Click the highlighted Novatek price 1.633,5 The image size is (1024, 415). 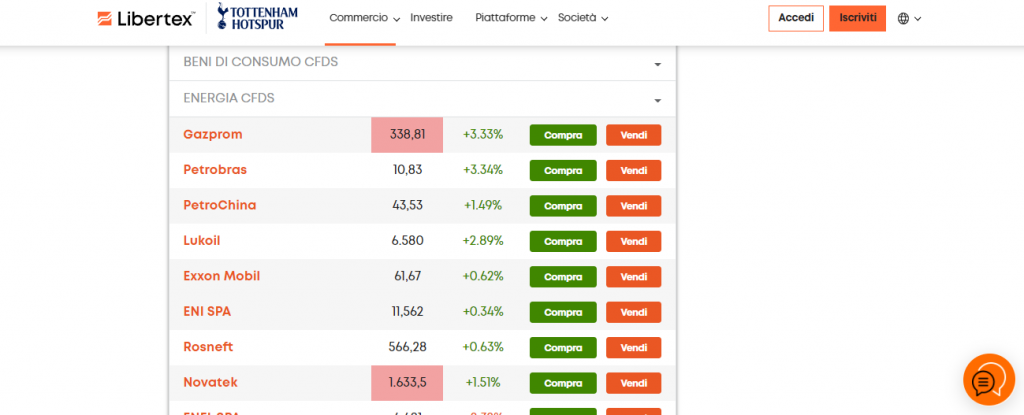pos(407,382)
